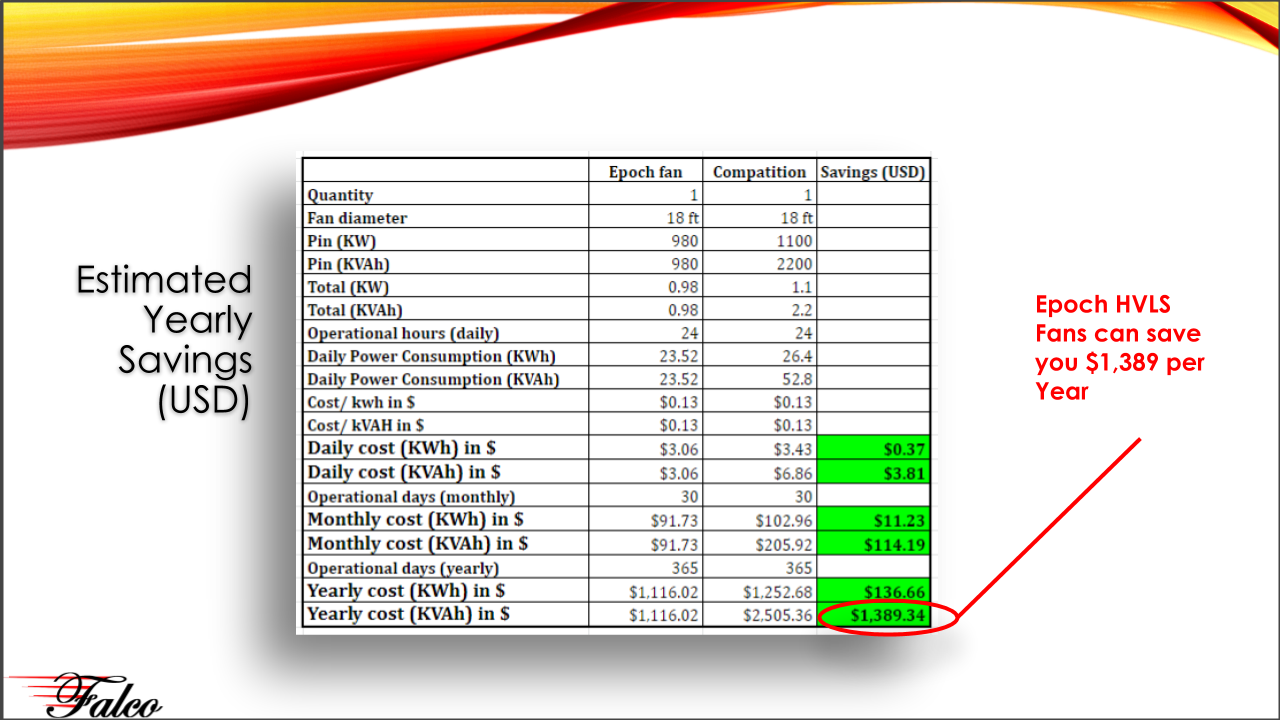
Task: Select the 'Fan diameter' row label
Action: [357, 218]
